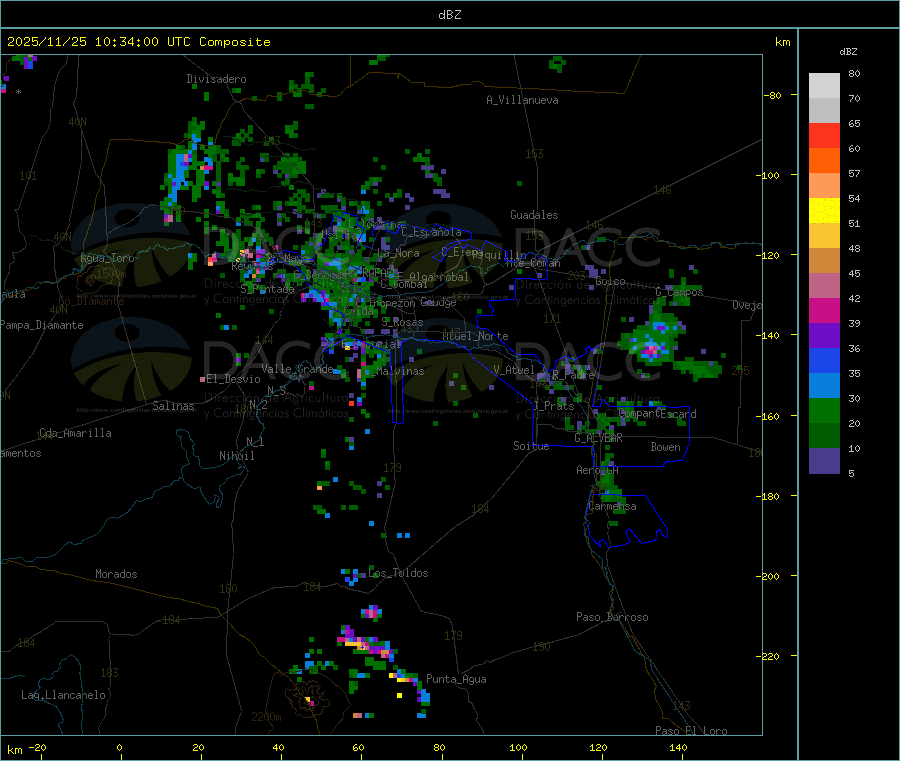Click the '100' km horizontal axis tick

pos(518,748)
